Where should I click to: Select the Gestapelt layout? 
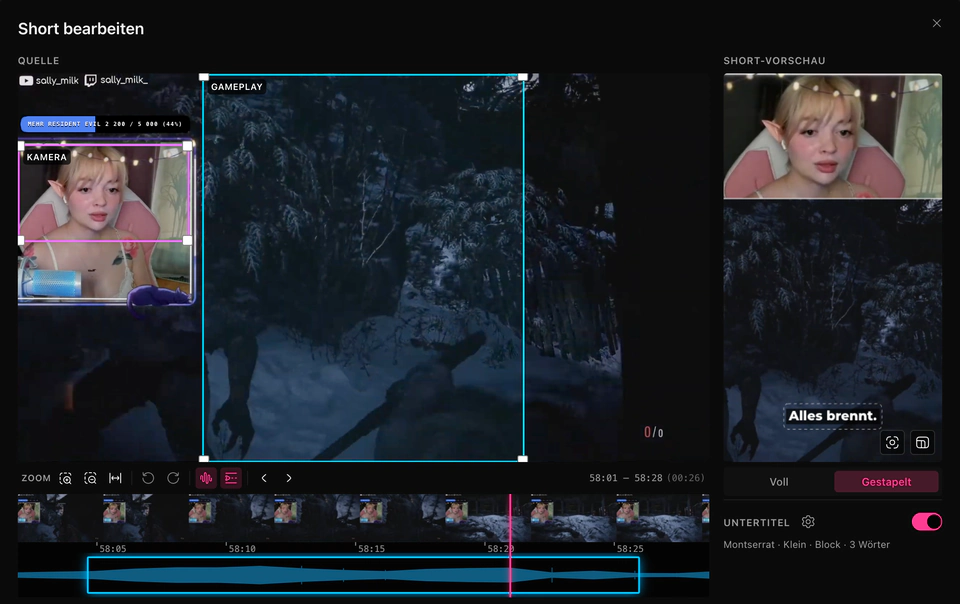[887, 482]
